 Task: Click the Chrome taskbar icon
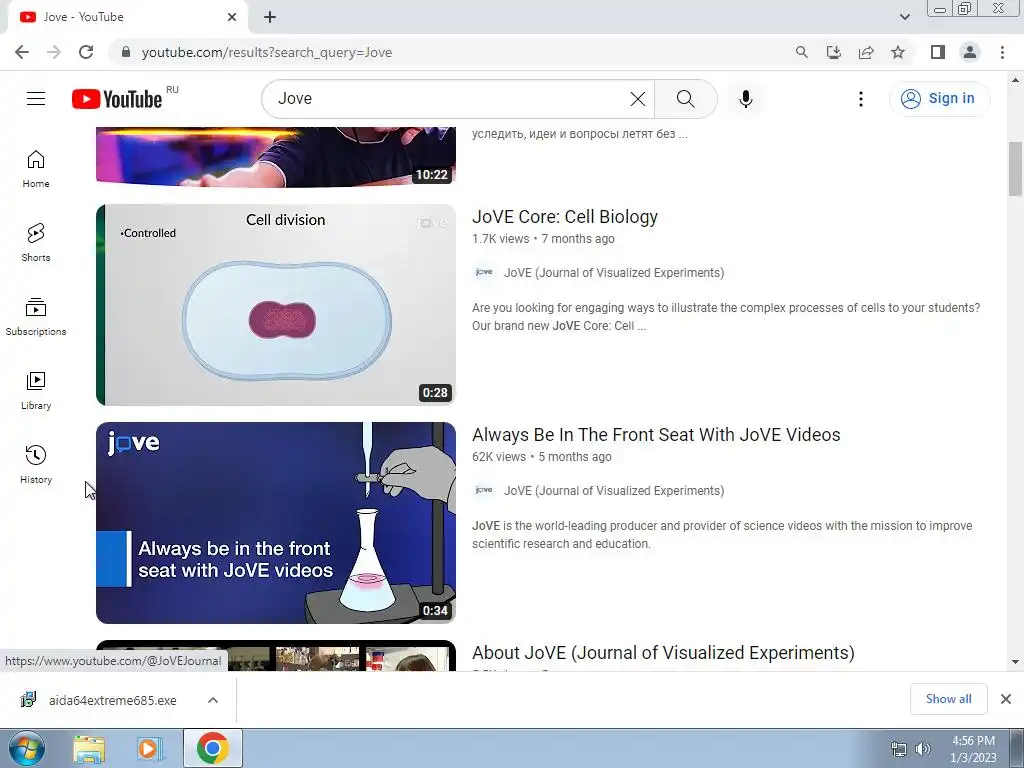point(212,748)
